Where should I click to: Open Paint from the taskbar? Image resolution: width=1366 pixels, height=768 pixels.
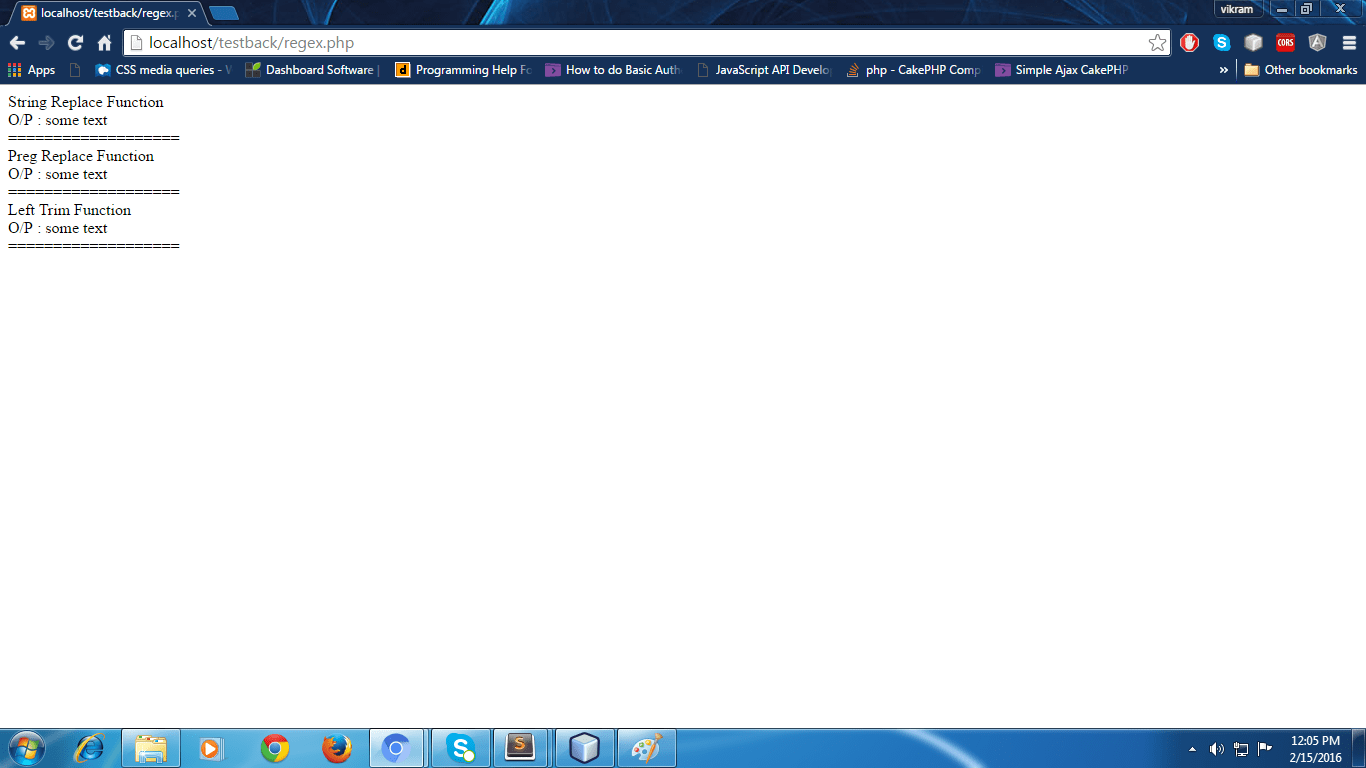tap(647, 748)
